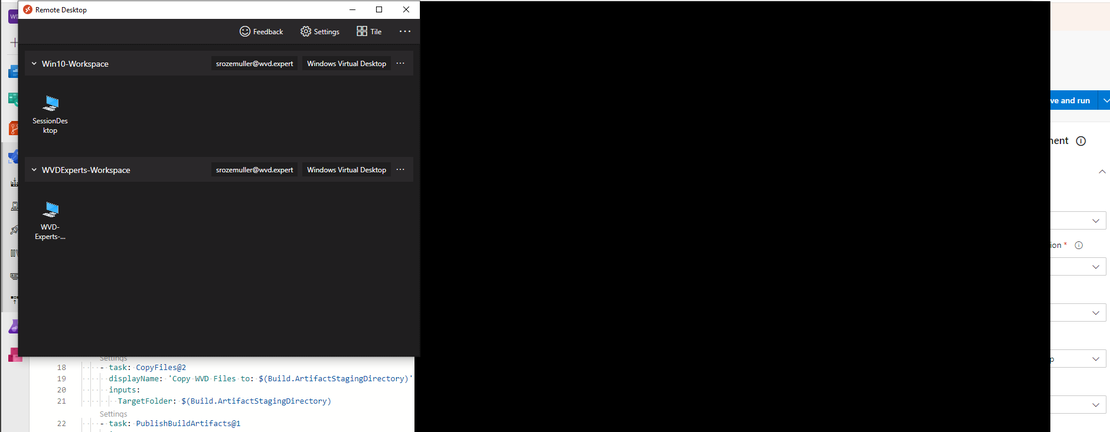The image size is (1110, 432).
Task: Click the Test Plans flask icon in sidebar
Action: click(14, 327)
